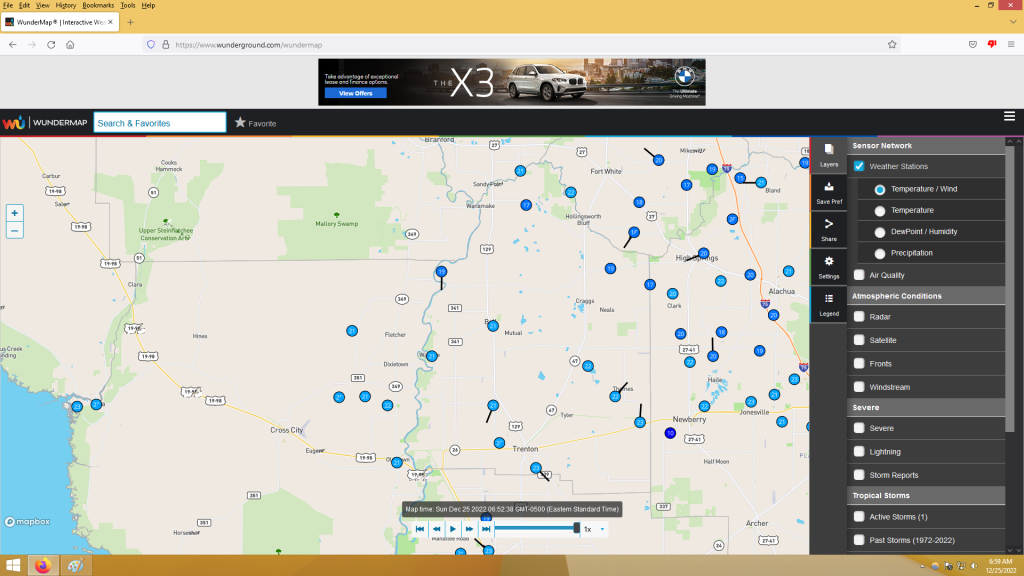This screenshot has height=576, width=1024.
Task: Click the Favorite star icon
Action: pyautogui.click(x=240, y=123)
